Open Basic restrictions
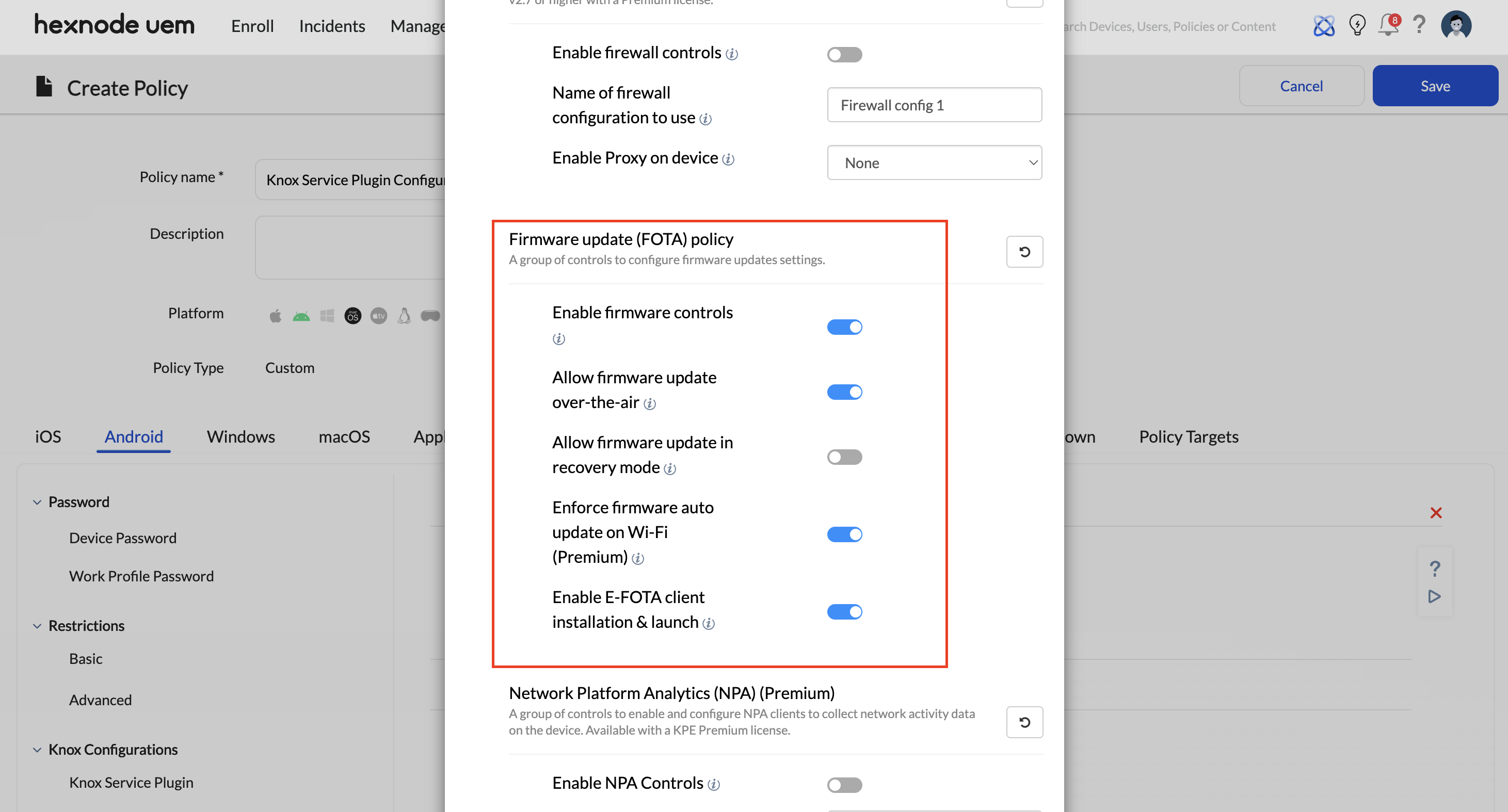The image size is (1508, 812). (86, 659)
